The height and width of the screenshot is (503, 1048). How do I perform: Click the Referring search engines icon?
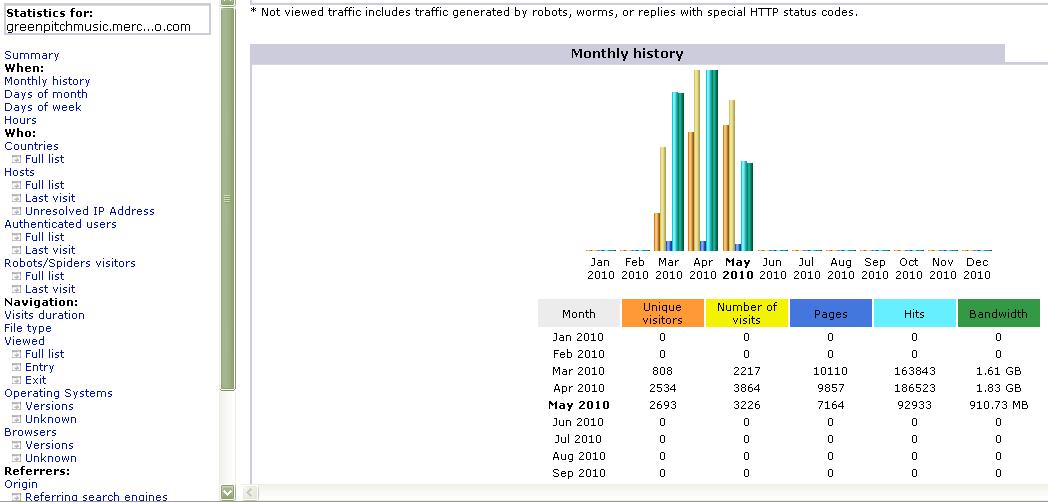(17, 497)
